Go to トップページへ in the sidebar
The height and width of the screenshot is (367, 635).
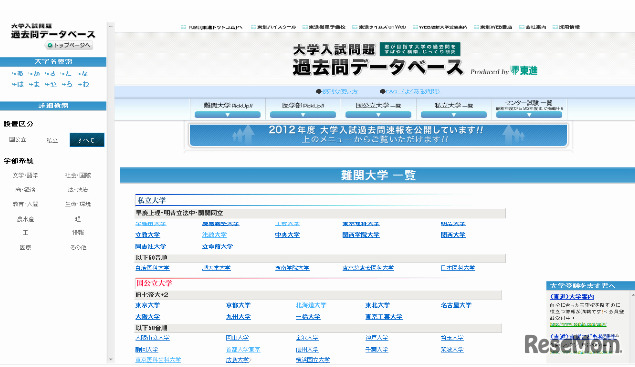[69, 45]
